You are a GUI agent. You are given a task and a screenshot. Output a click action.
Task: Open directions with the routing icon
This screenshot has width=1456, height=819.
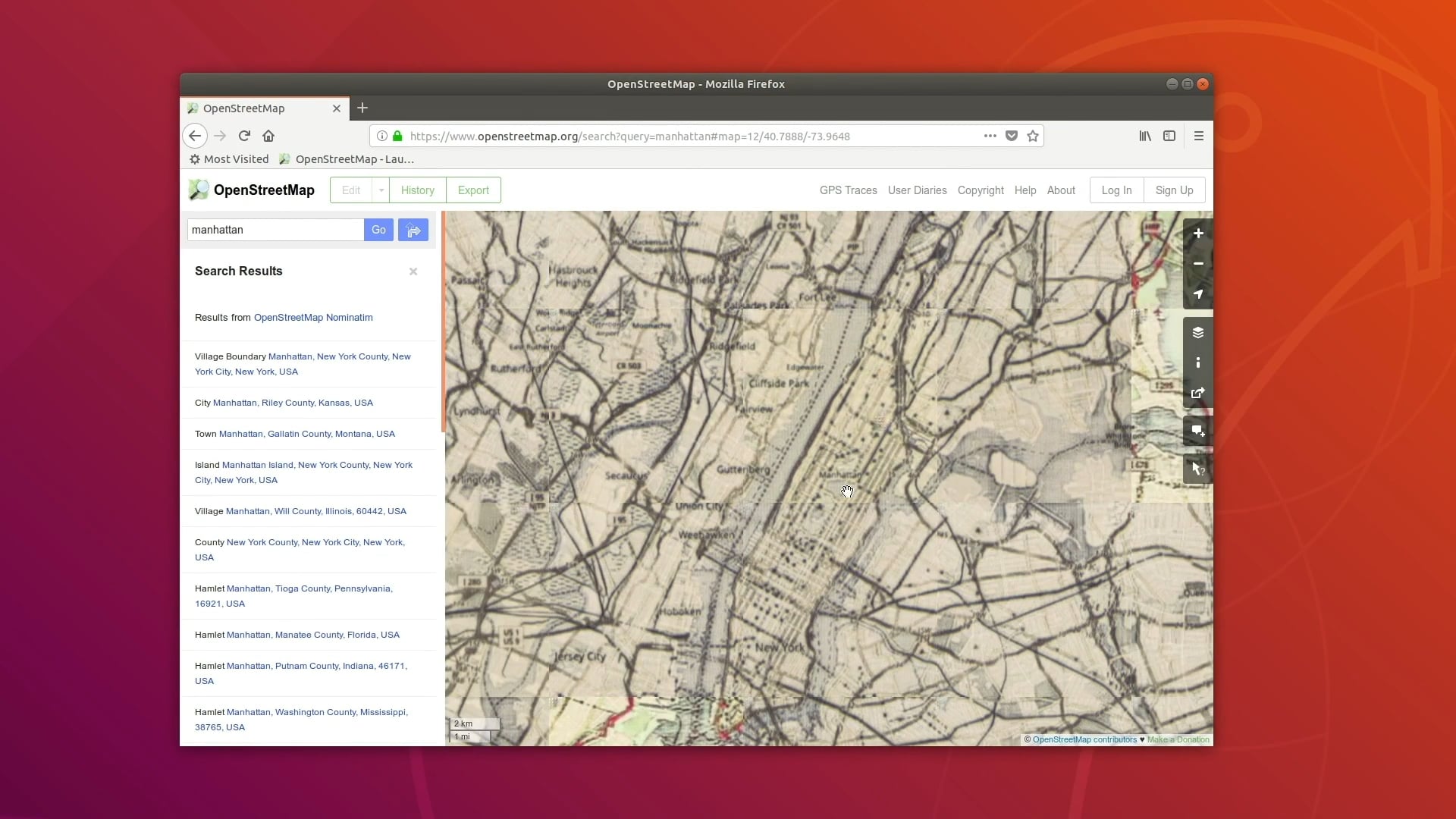[x=413, y=230]
